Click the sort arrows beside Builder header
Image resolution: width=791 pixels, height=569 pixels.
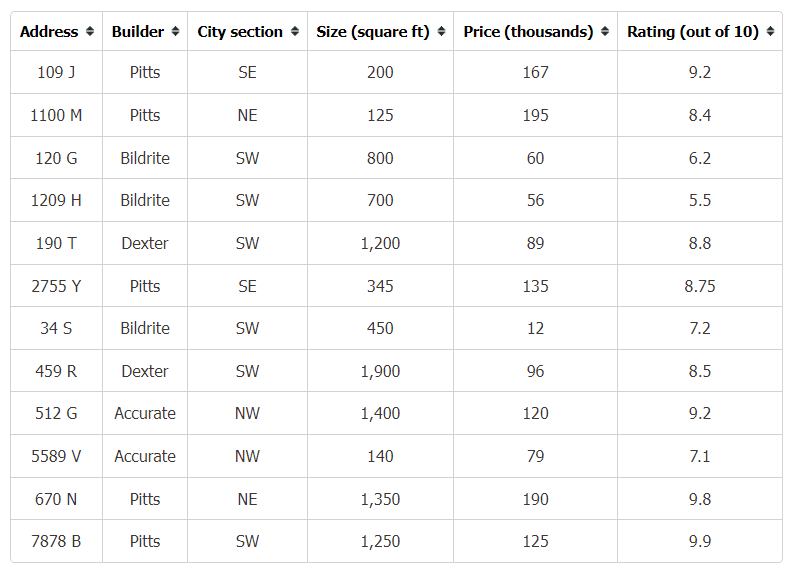[x=176, y=31]
